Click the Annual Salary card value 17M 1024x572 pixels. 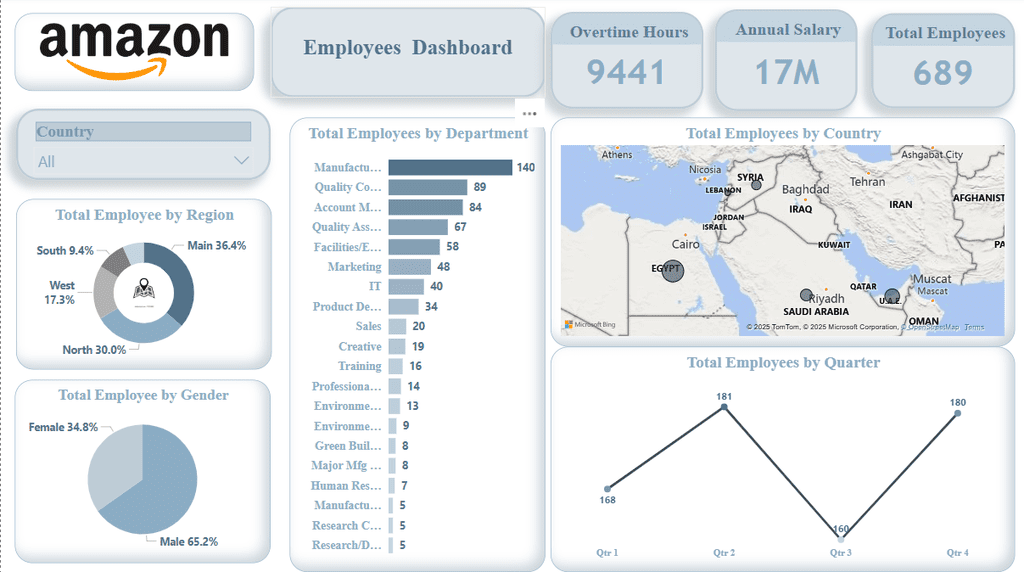(787, 72)
